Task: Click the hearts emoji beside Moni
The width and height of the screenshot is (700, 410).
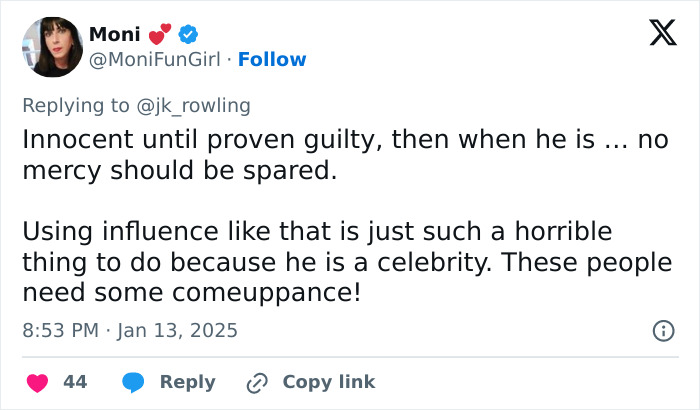Action: [x=160, y=34]
